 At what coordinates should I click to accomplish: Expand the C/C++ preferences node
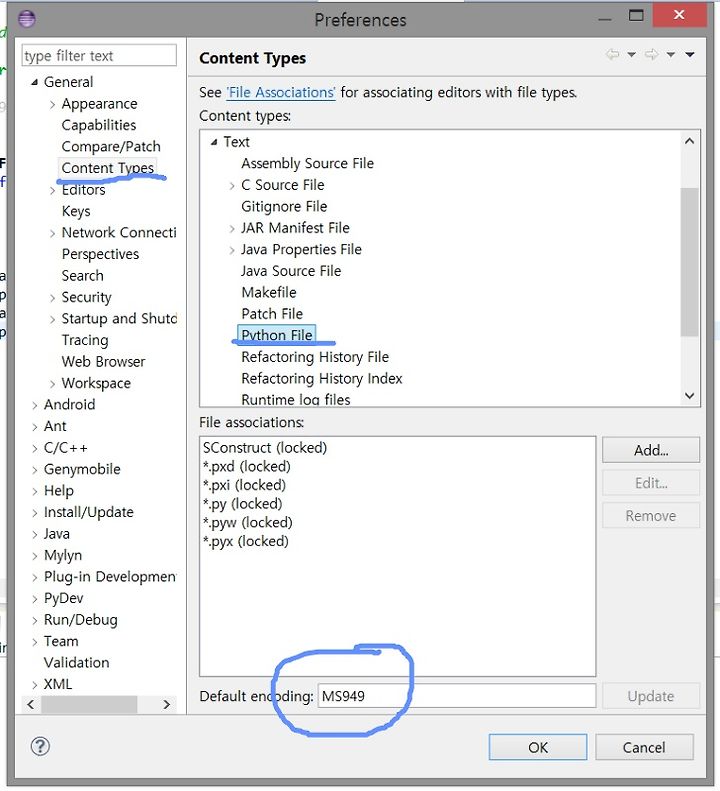pyautogui.click(x=35, y=448)
